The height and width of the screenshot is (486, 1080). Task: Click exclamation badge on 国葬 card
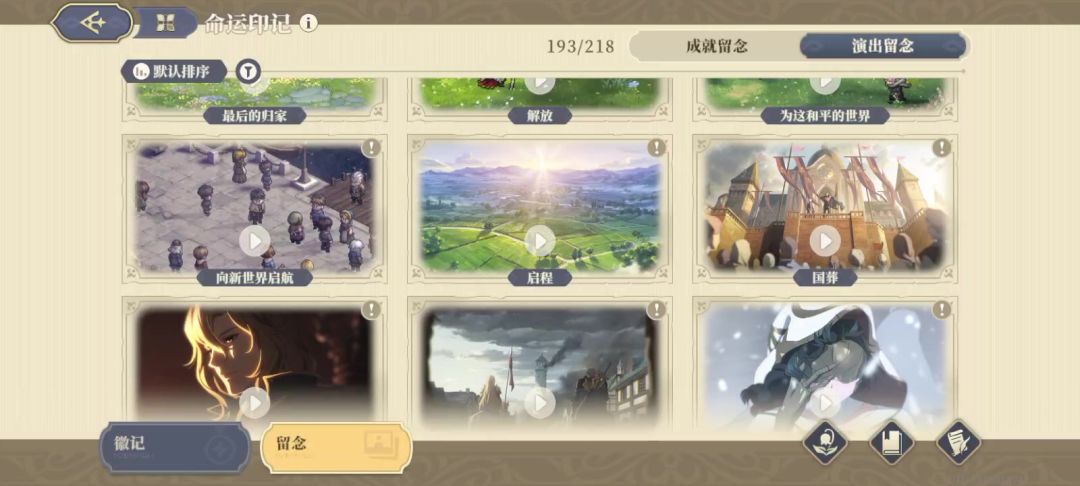point(942,147)
